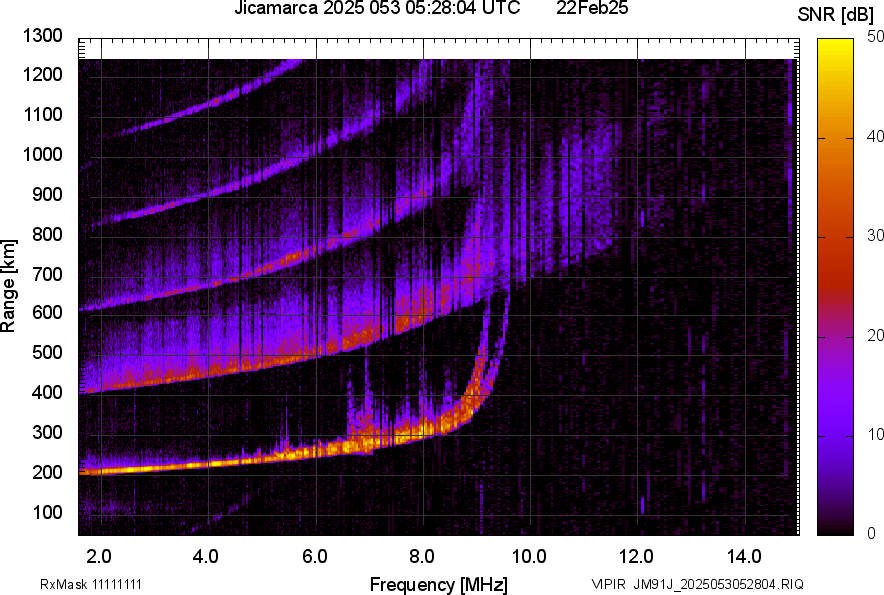
Task: Select the 50 tick label on colorbar
Action: [876, 37]
